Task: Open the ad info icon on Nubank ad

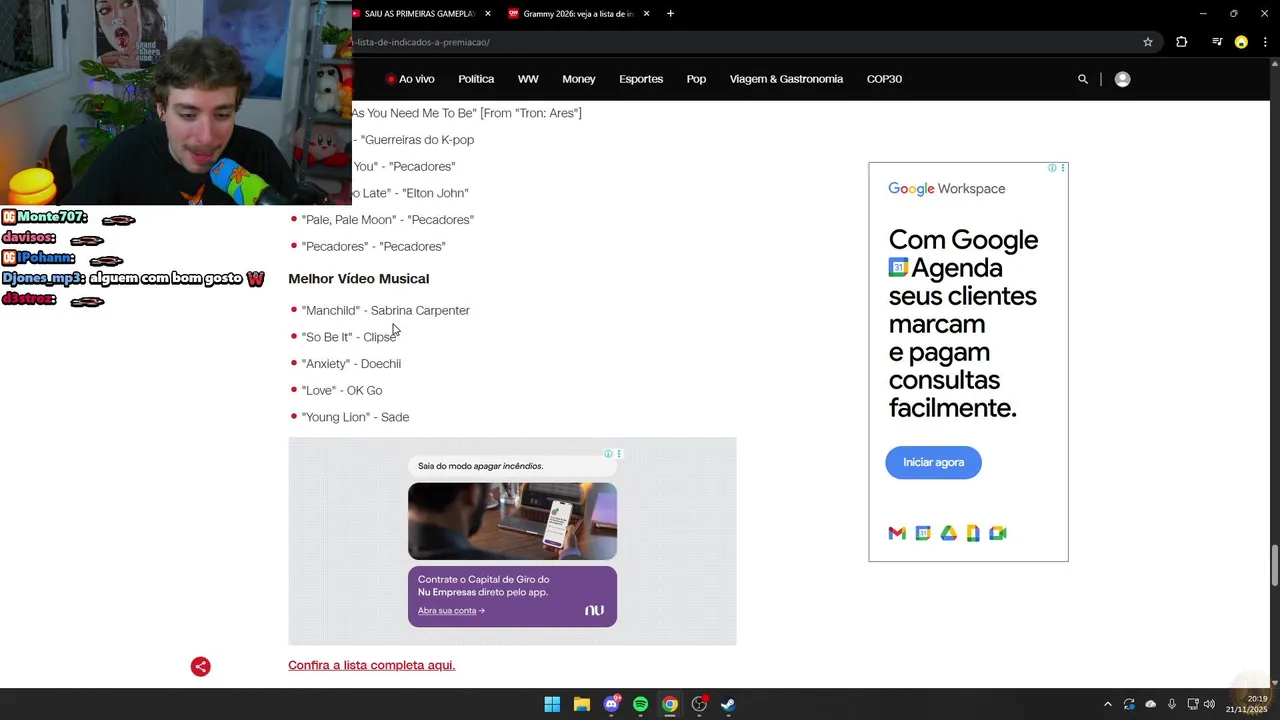Action: coord(608,454)
